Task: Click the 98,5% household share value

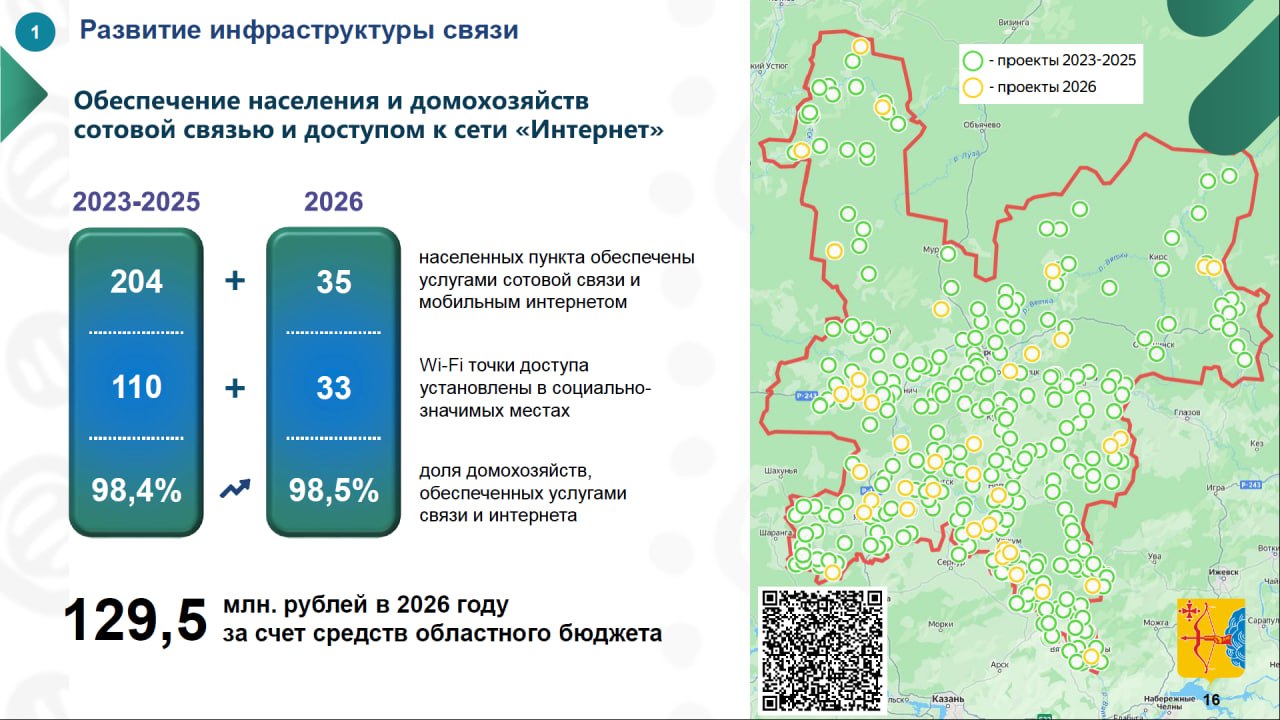Action: tap(333, 490)
